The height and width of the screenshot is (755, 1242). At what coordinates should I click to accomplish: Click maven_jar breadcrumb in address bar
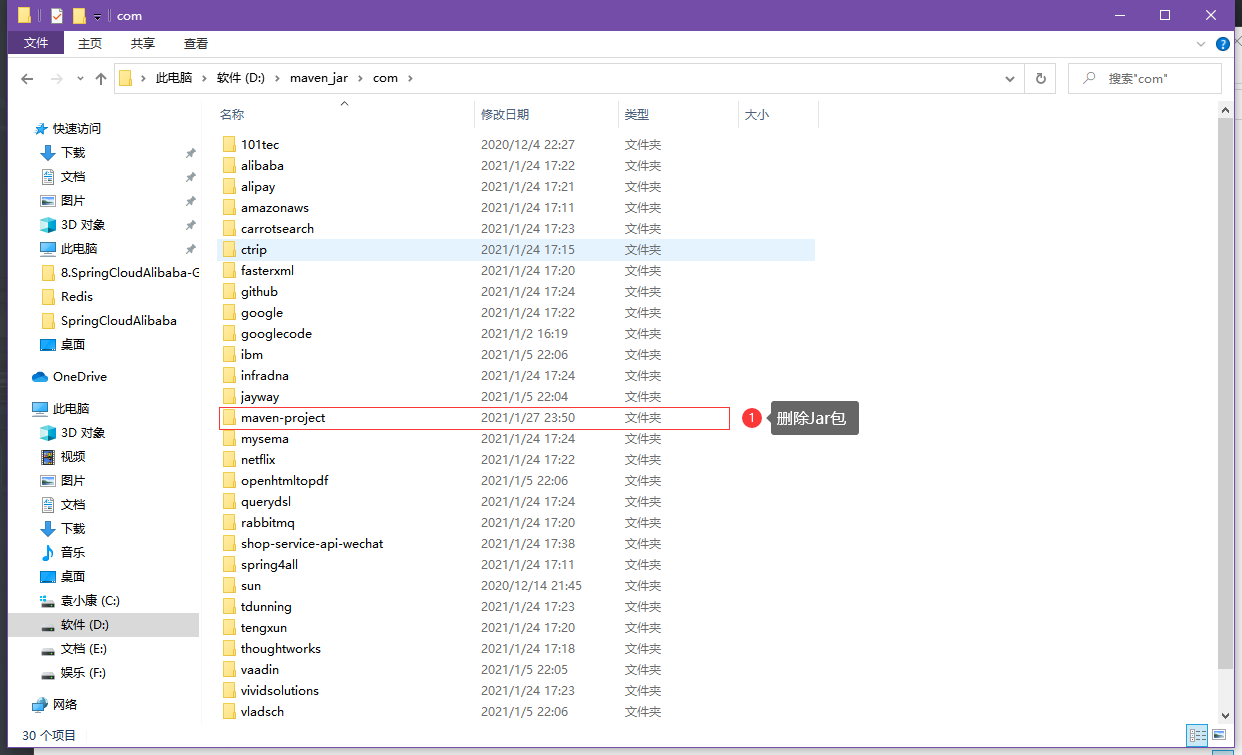pos(319,78)
